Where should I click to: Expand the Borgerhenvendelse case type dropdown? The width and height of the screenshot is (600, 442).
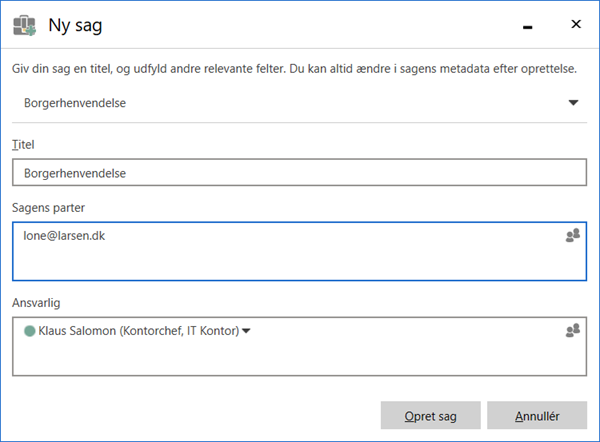[x=573, y=103]
